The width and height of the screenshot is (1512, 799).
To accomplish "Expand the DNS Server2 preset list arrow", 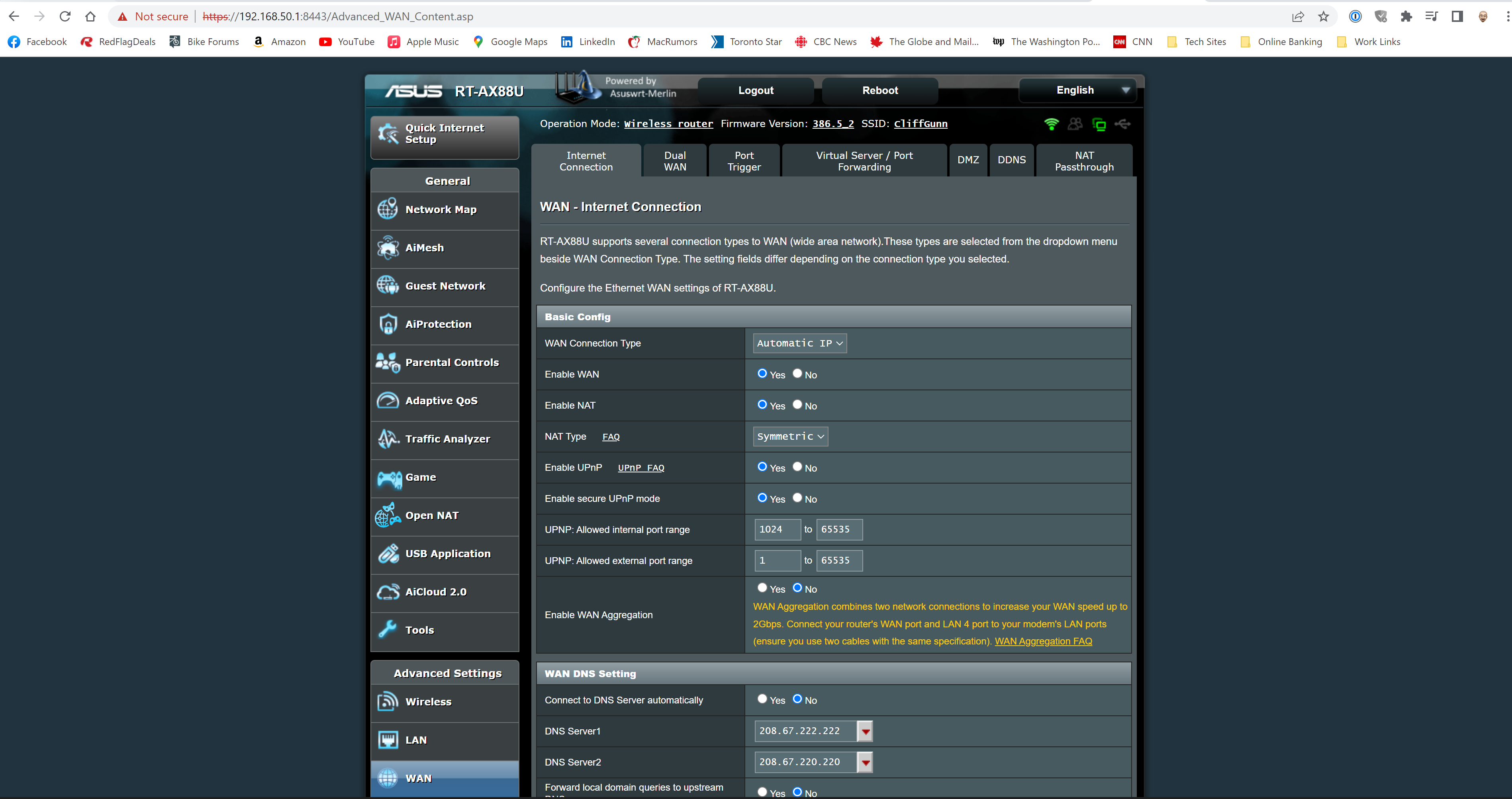I will click(x=865, y=763).
